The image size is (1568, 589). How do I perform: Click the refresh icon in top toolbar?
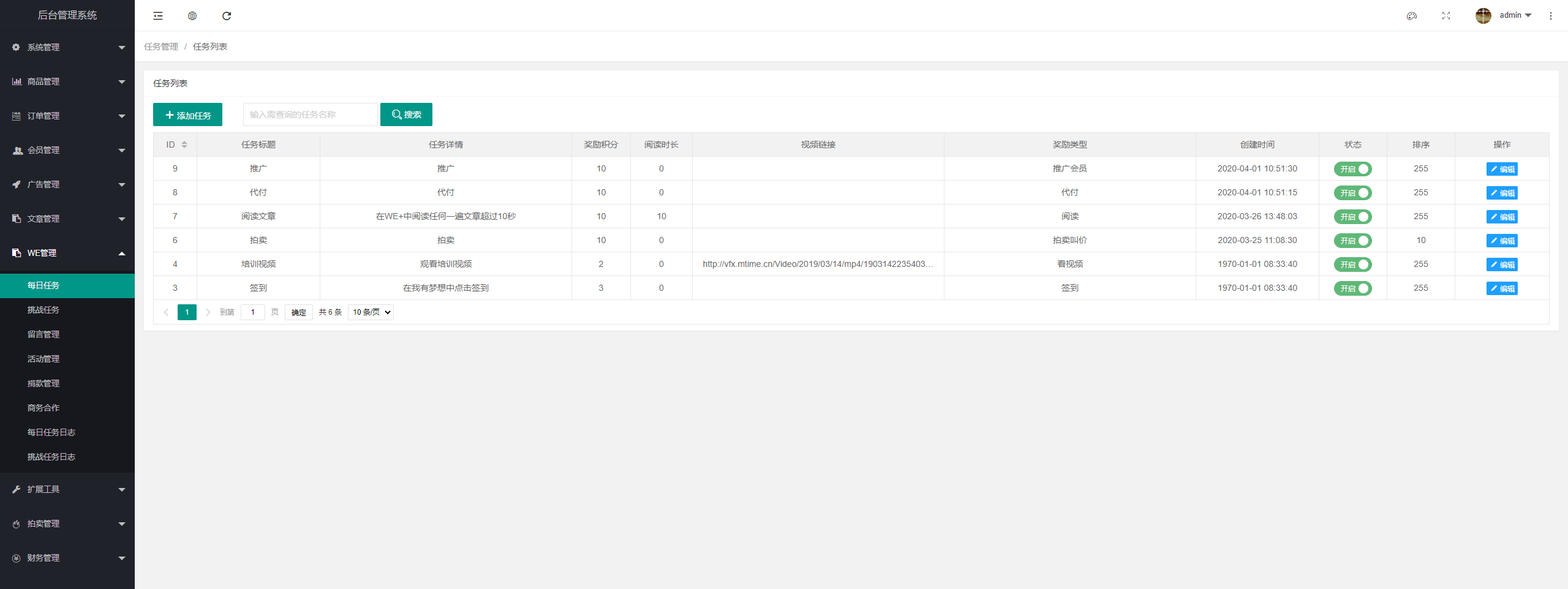tap(227, 16)
